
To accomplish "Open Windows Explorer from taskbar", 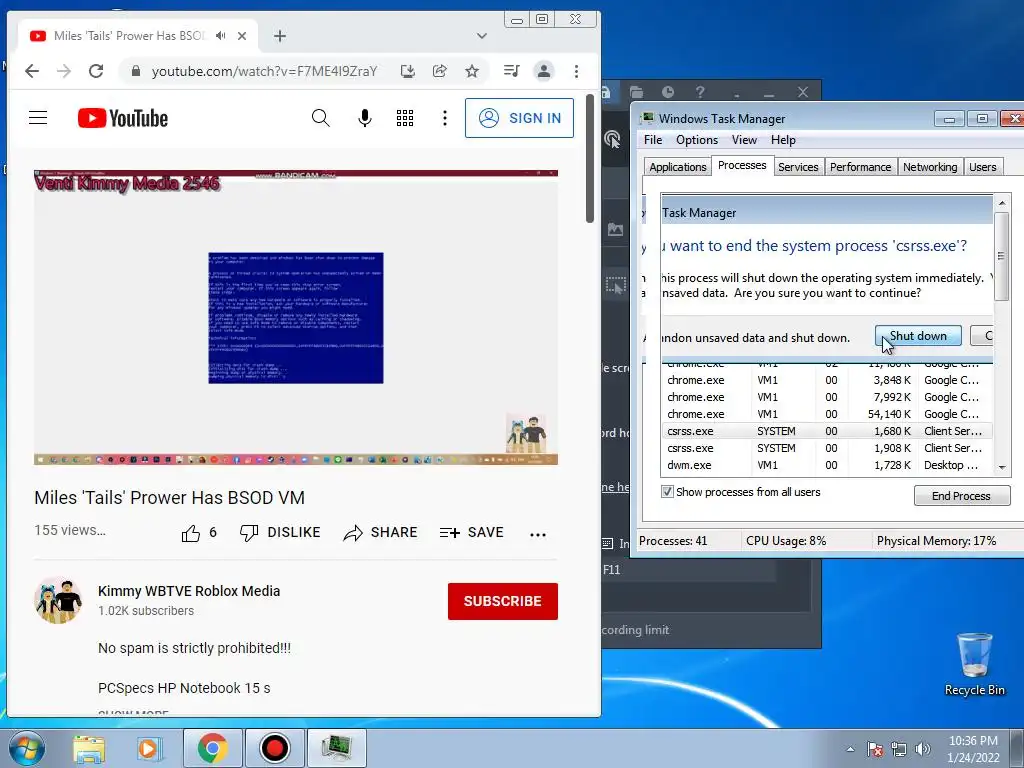I will tap(89, 748).
